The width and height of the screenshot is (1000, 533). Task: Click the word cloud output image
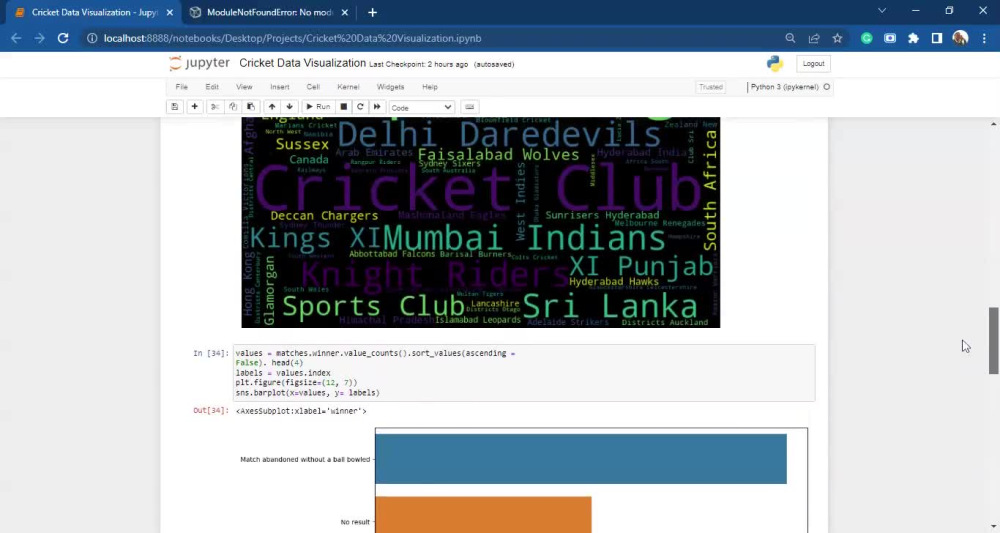[480, 222]
